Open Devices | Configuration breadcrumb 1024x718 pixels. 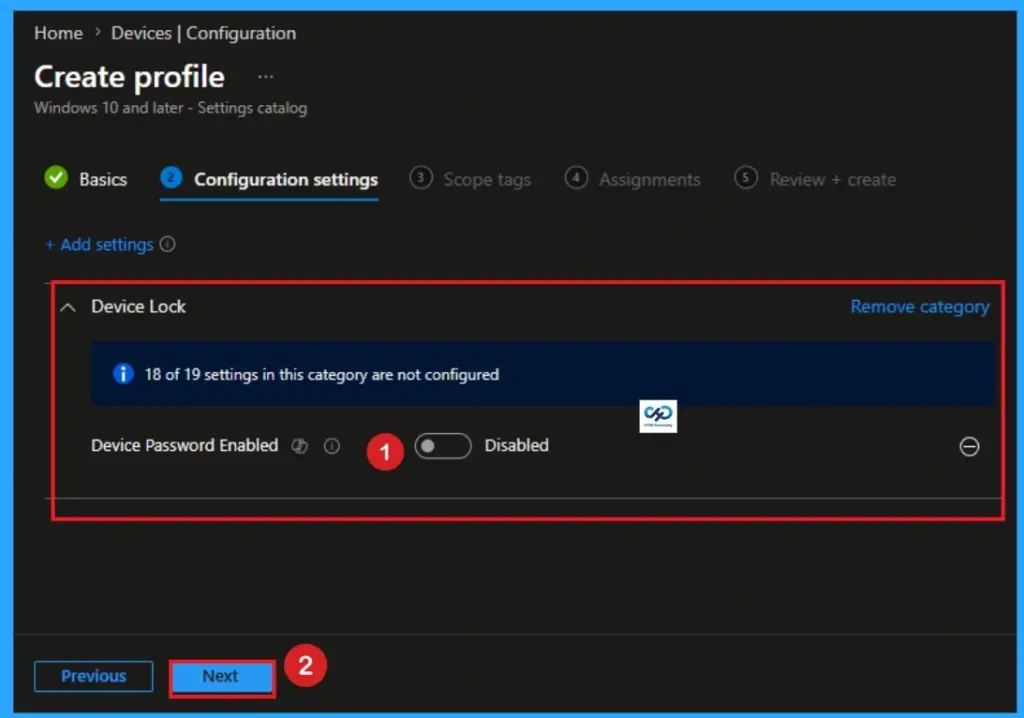point(203,33)
